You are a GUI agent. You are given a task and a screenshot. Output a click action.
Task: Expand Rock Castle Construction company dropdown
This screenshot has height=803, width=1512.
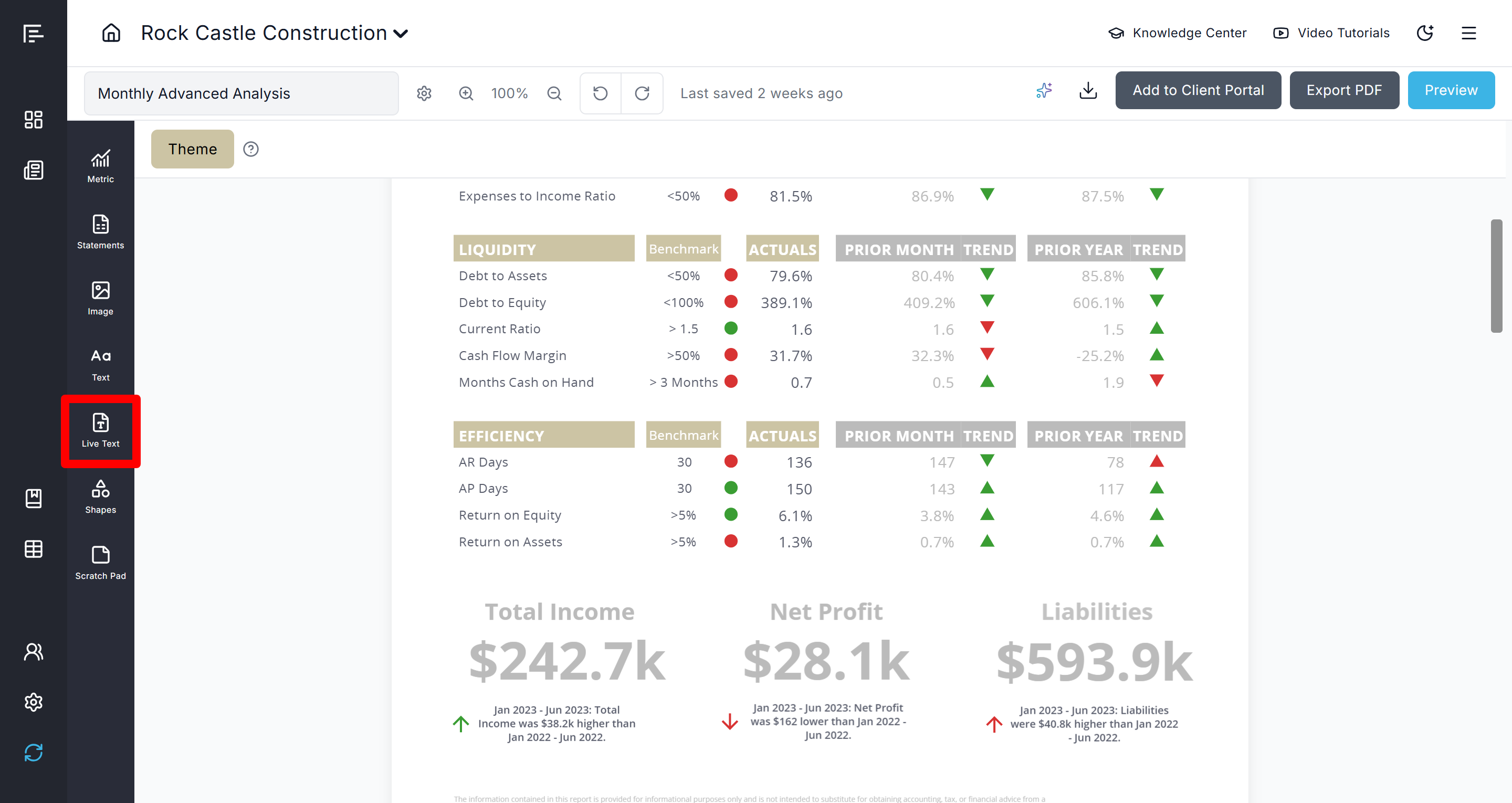pyautogui.click(x=401, y=34)
